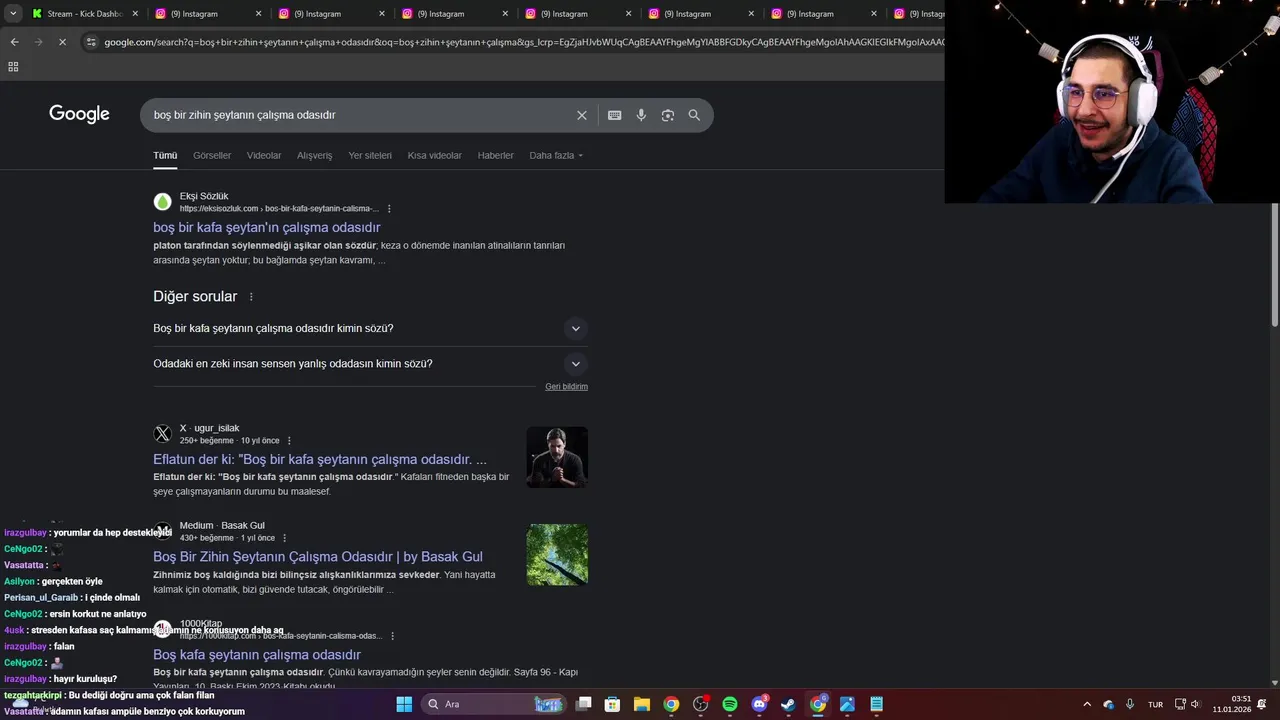Switch to the Görseller tab
1280x720 pixels.
pos(212,155)
